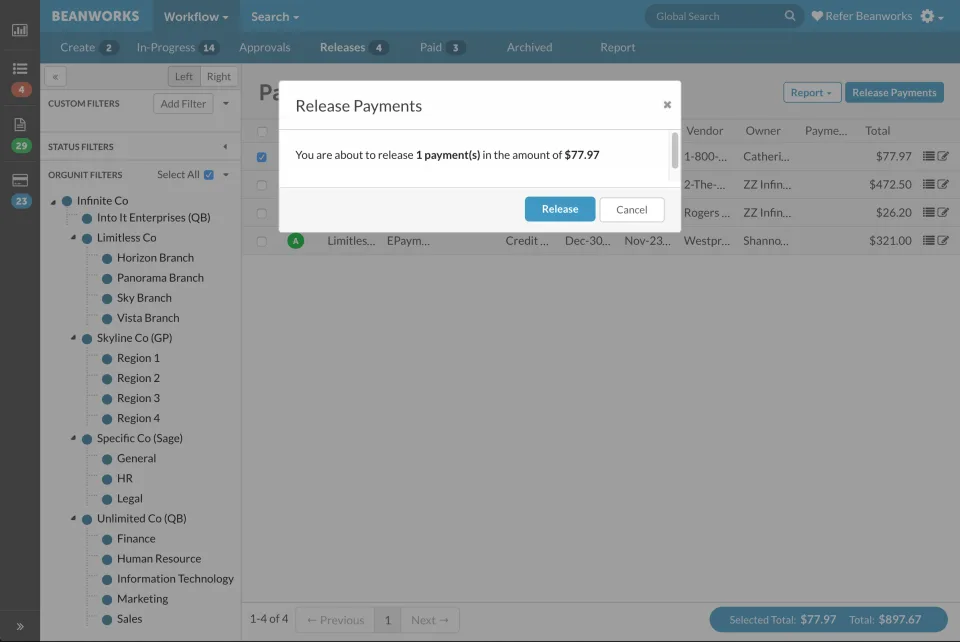The height and width of the screenshot is (642, 960).
Task: Collapse filter panel with double arrow button
Action: [55, 77]
